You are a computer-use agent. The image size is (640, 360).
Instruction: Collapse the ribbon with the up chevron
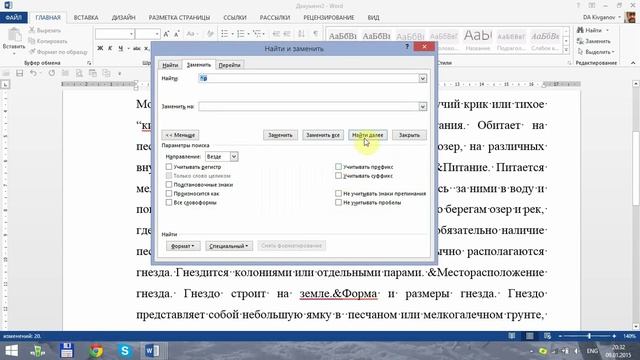click(x=633, y=62)
